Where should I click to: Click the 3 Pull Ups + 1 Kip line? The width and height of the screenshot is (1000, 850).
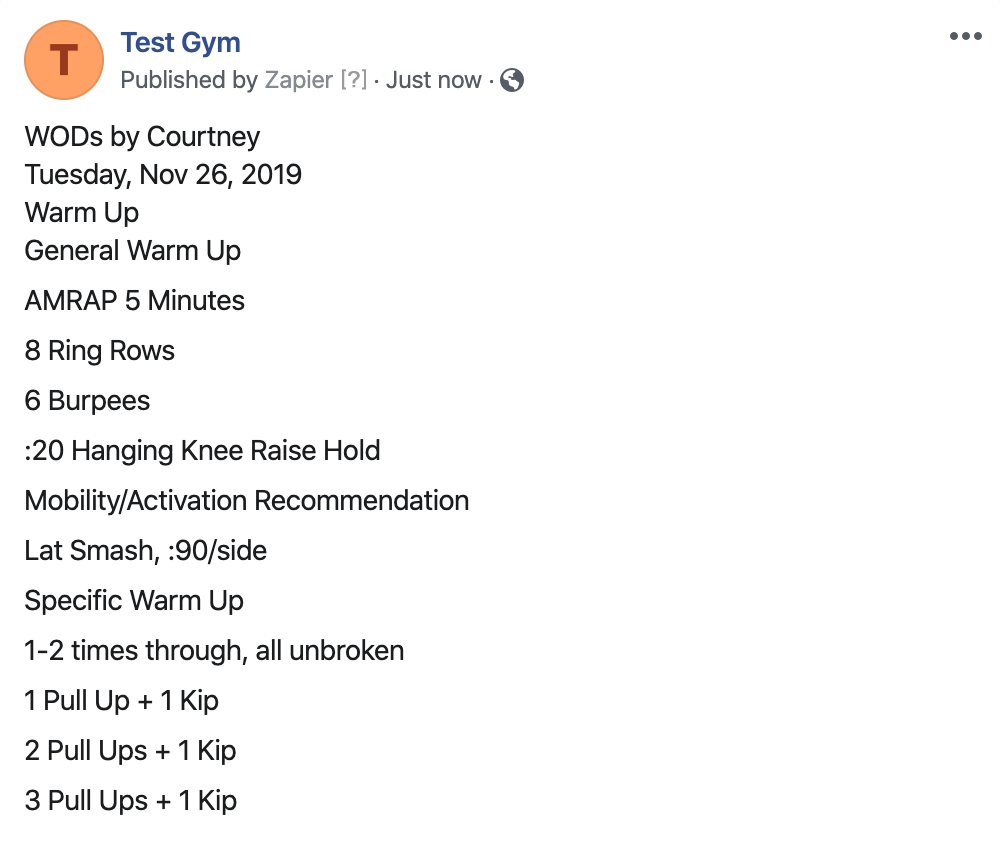coord(131,800)
